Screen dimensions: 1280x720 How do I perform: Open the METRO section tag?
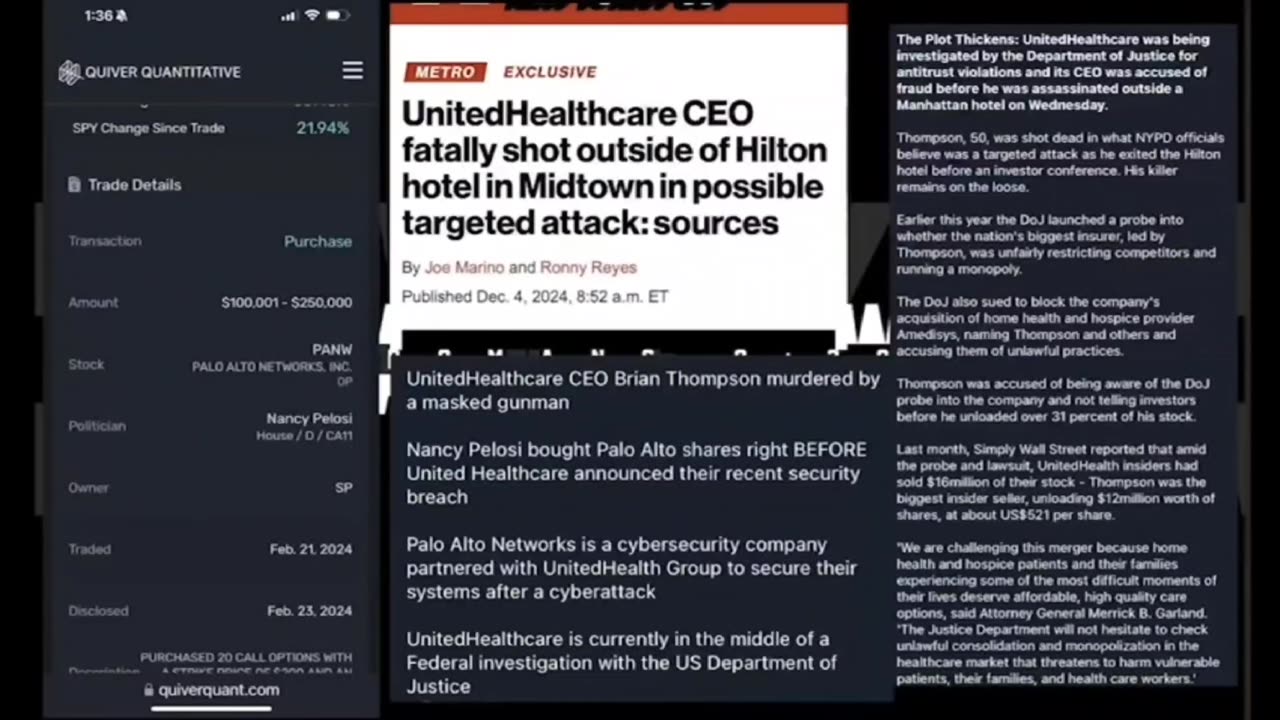point(446,72)
